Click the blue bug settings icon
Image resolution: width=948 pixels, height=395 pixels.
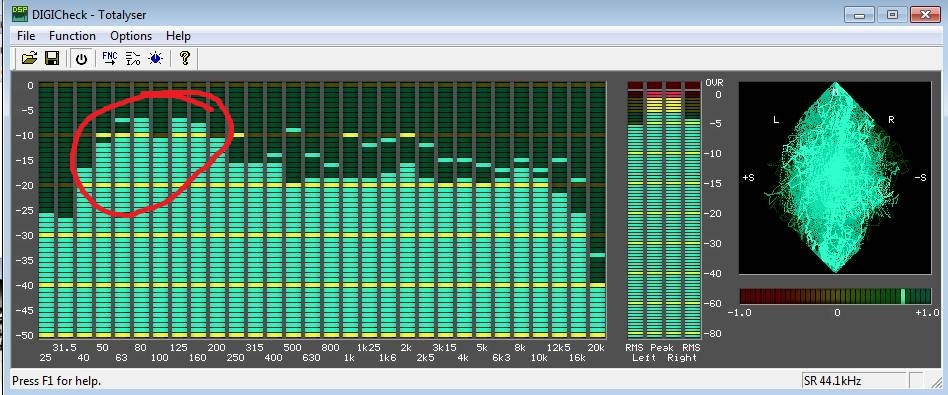156,58
